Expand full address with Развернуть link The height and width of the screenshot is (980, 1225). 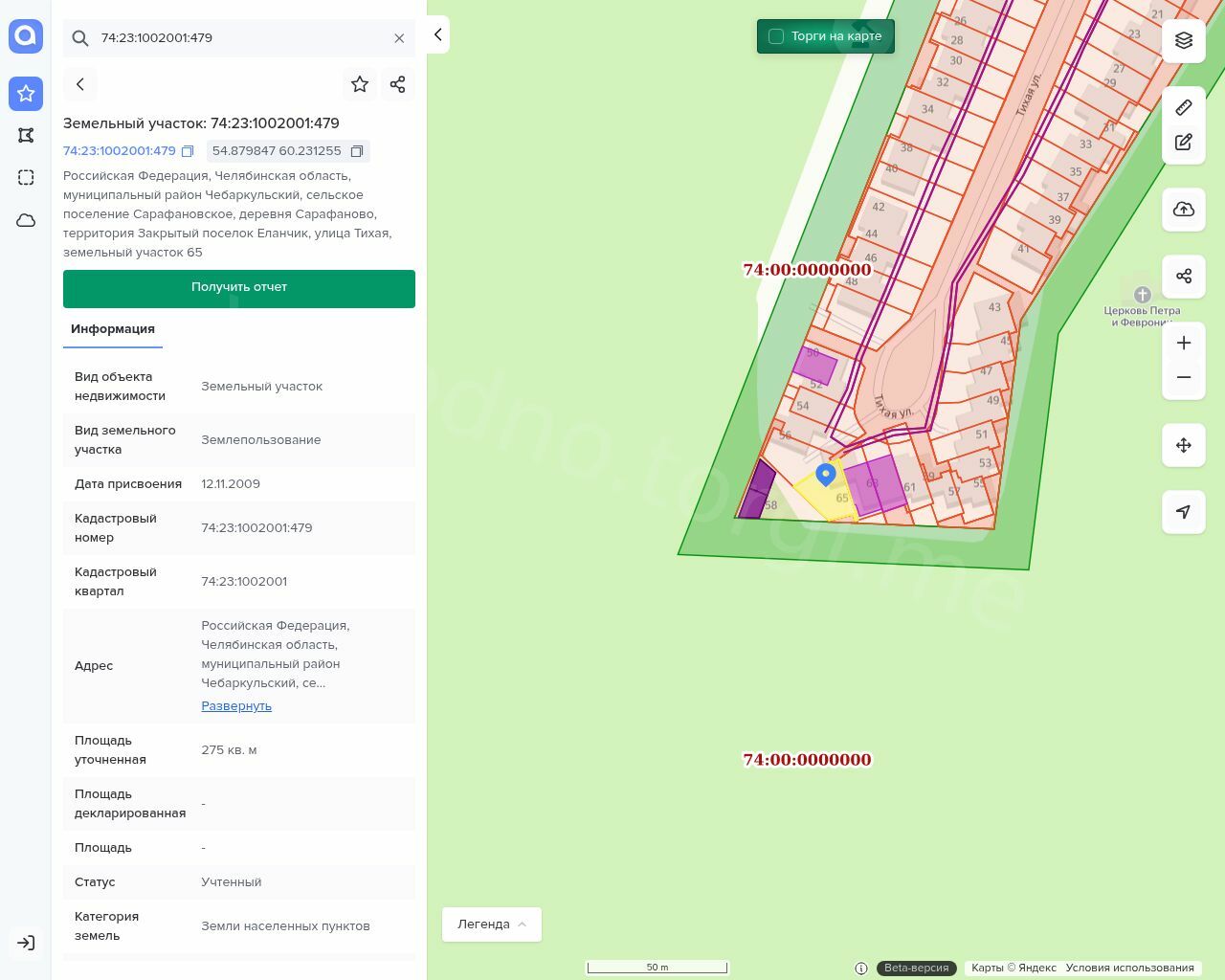click(236, 706)
